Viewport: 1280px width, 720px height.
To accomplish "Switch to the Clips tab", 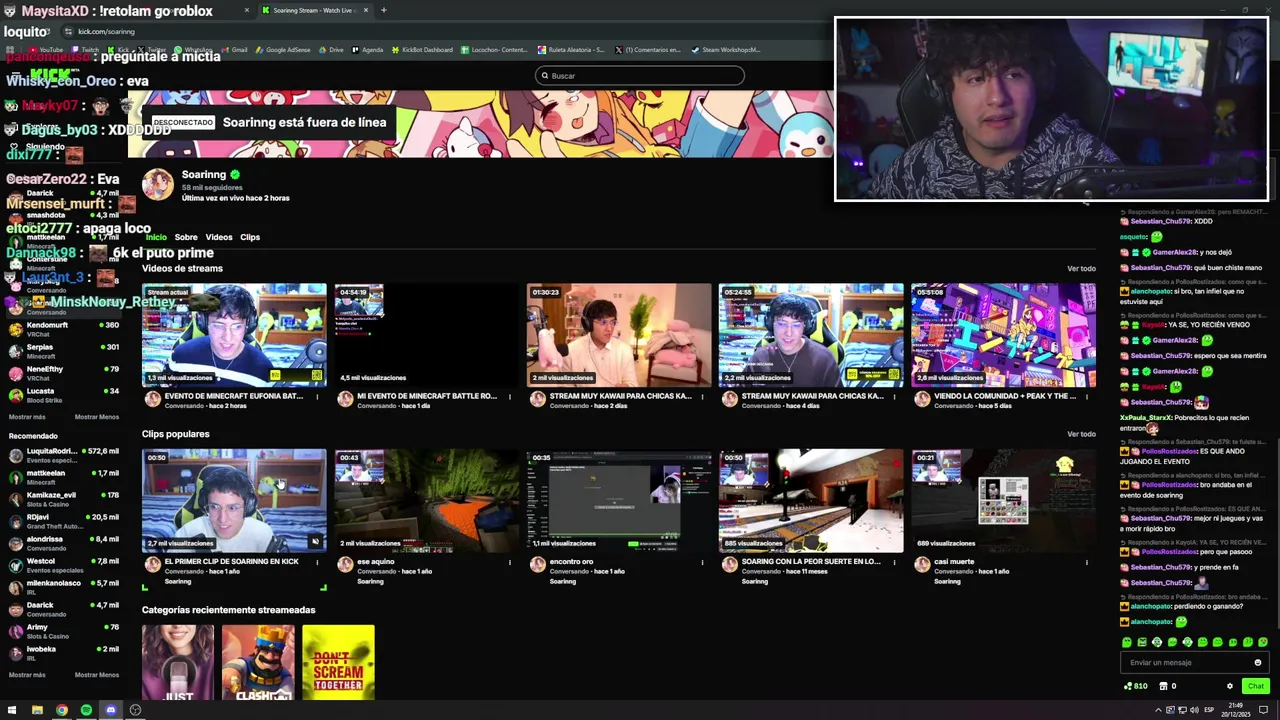I will [x=250, y=237].
